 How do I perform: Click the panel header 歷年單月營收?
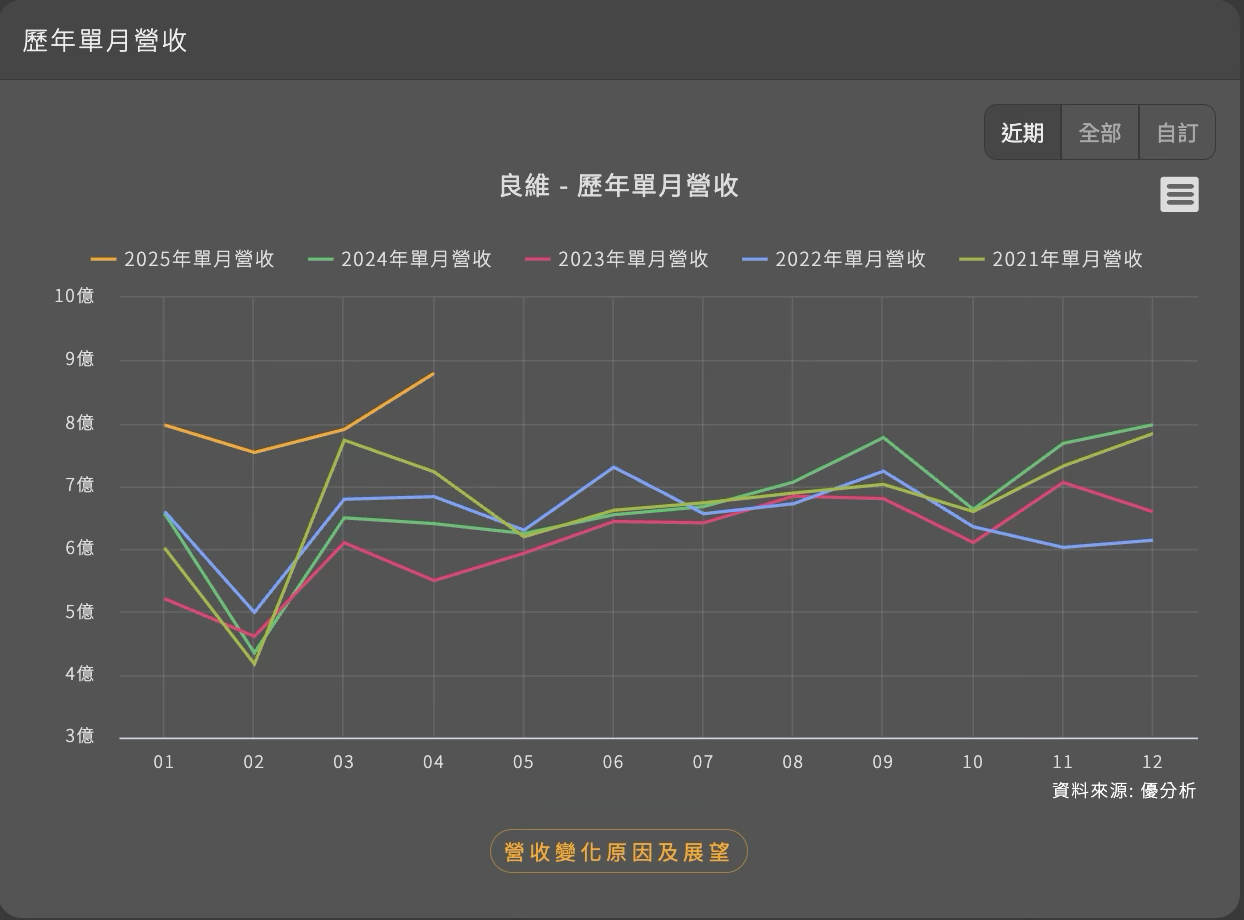point(105,40)
